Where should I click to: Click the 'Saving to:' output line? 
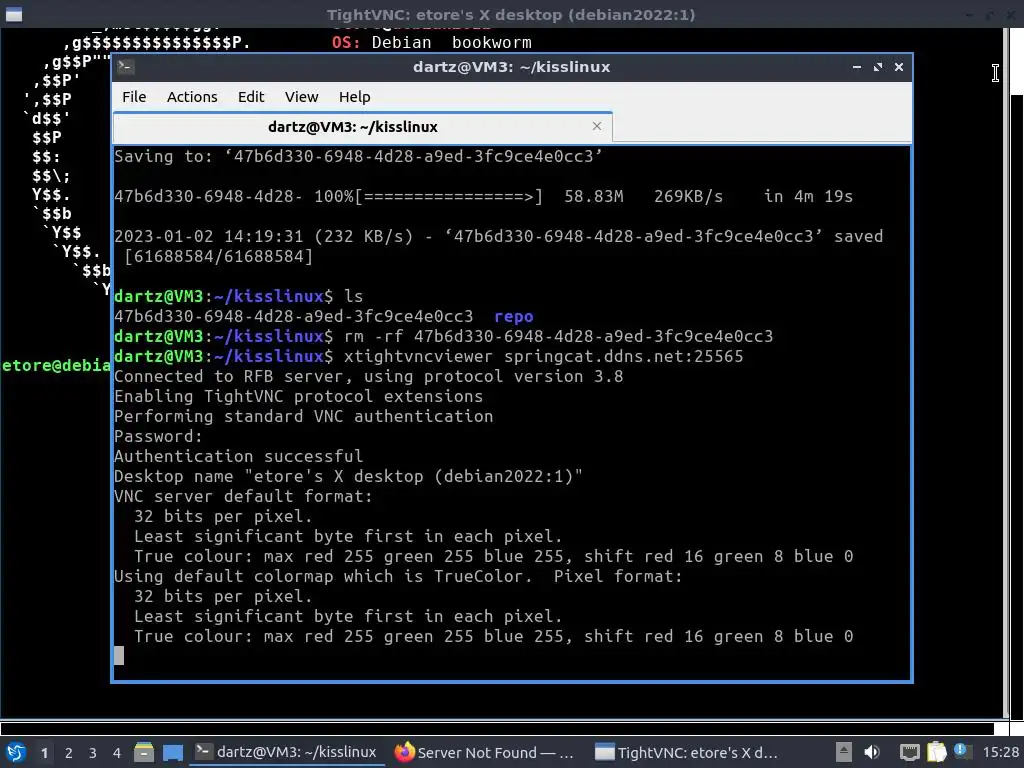(358, 157)
